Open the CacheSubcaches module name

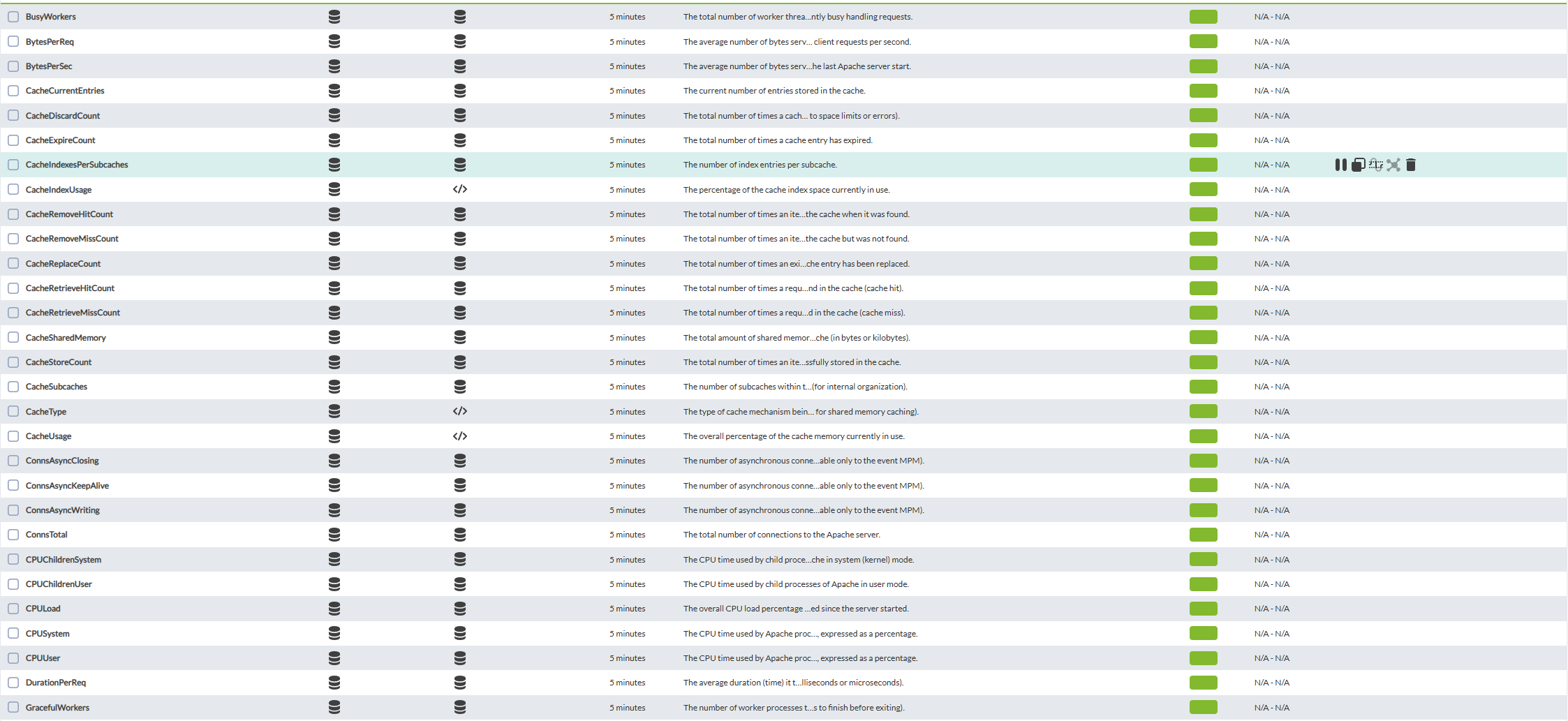(x=57, y=387)
